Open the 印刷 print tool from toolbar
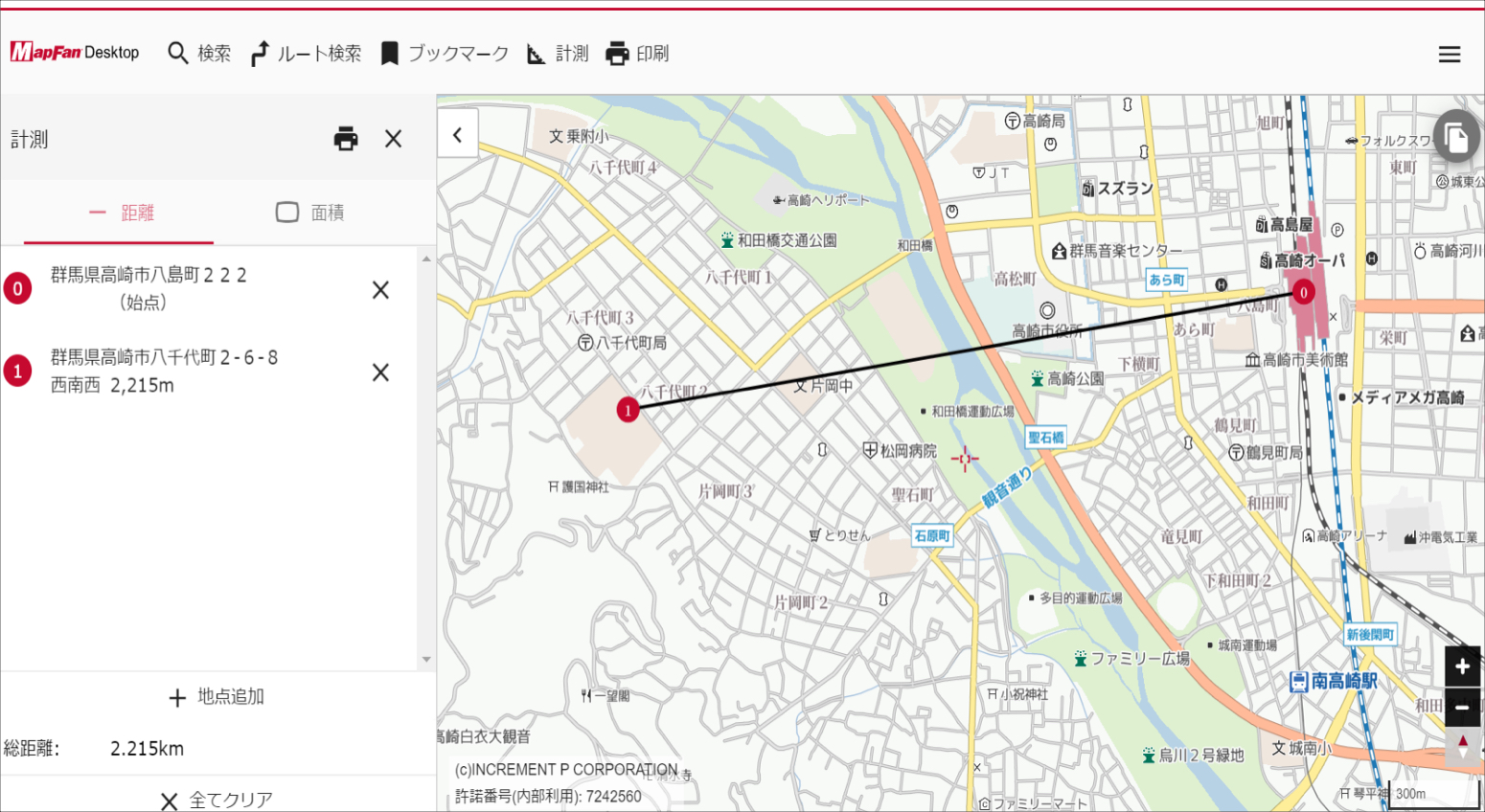Viewport: 1485px width, 812px height. pos(635,54)
